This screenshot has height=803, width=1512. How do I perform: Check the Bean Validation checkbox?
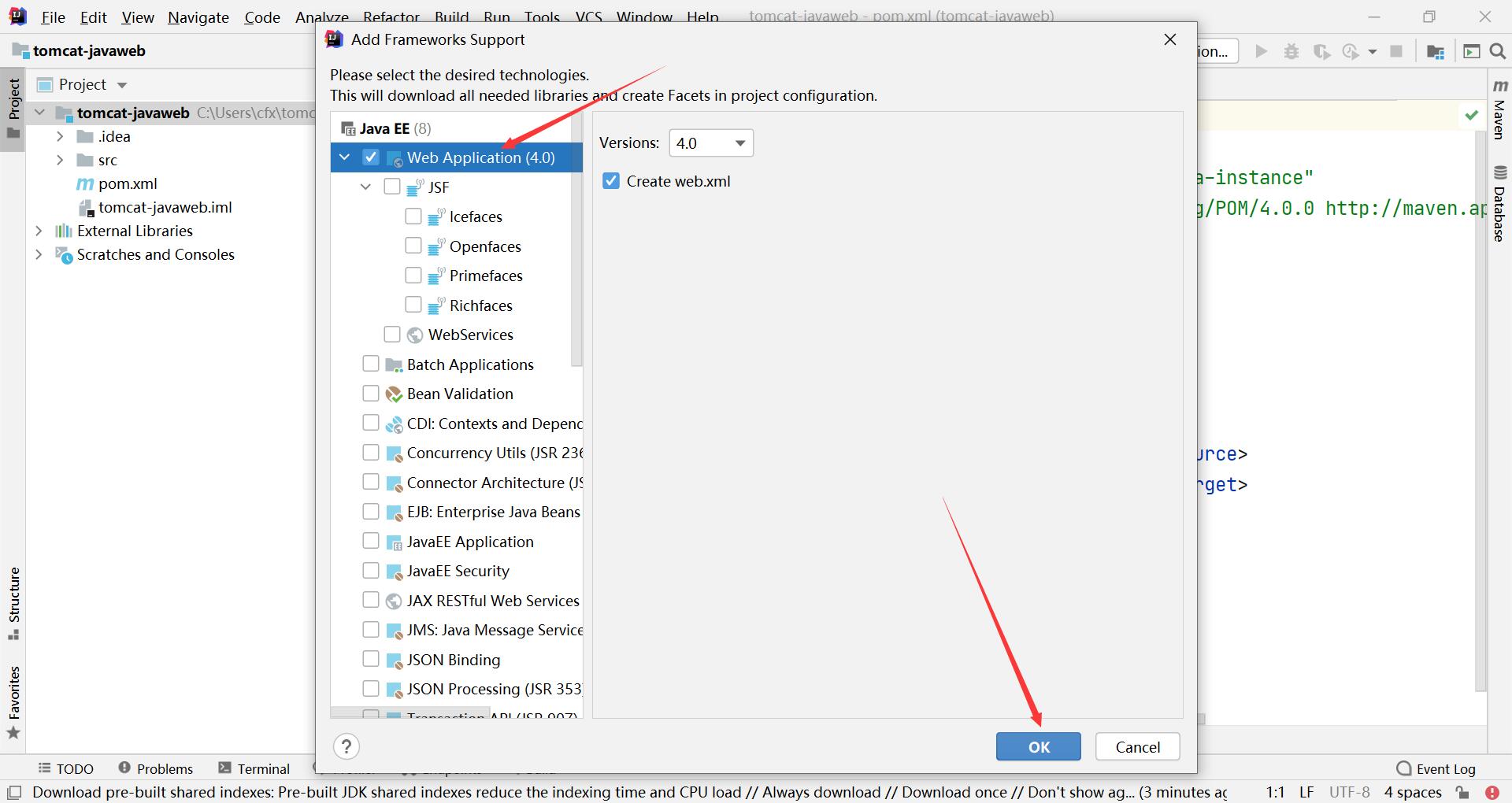point(371,393)
